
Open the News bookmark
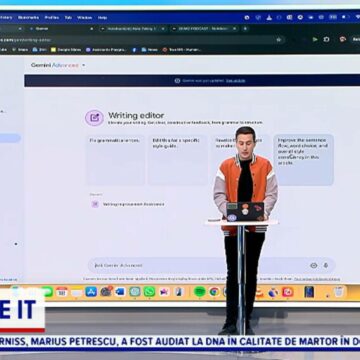pyautogui.click(x=150, y=50)
